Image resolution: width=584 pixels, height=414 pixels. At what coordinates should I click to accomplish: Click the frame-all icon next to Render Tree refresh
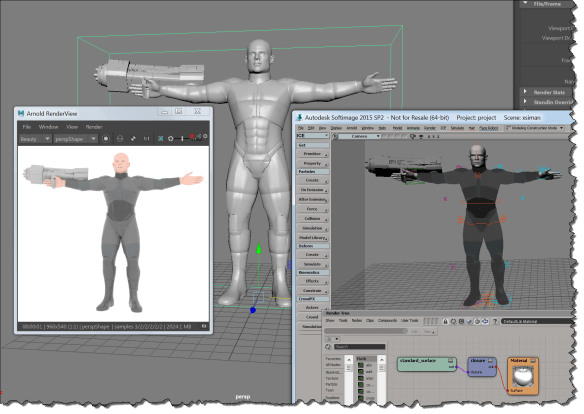461,321
